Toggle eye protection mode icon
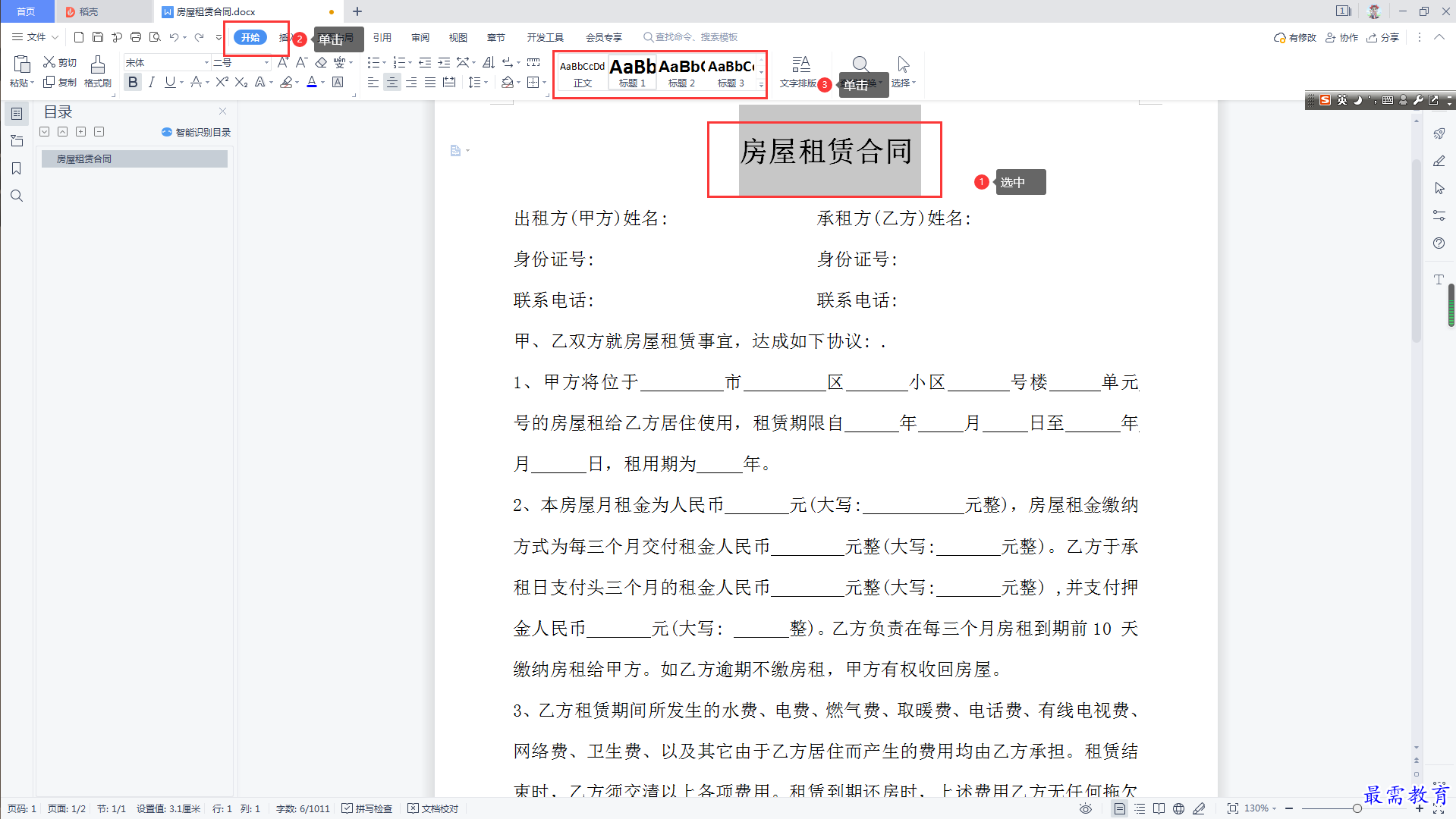Viewport: 1456px width, 819px height. click(x=1086, y=808)
